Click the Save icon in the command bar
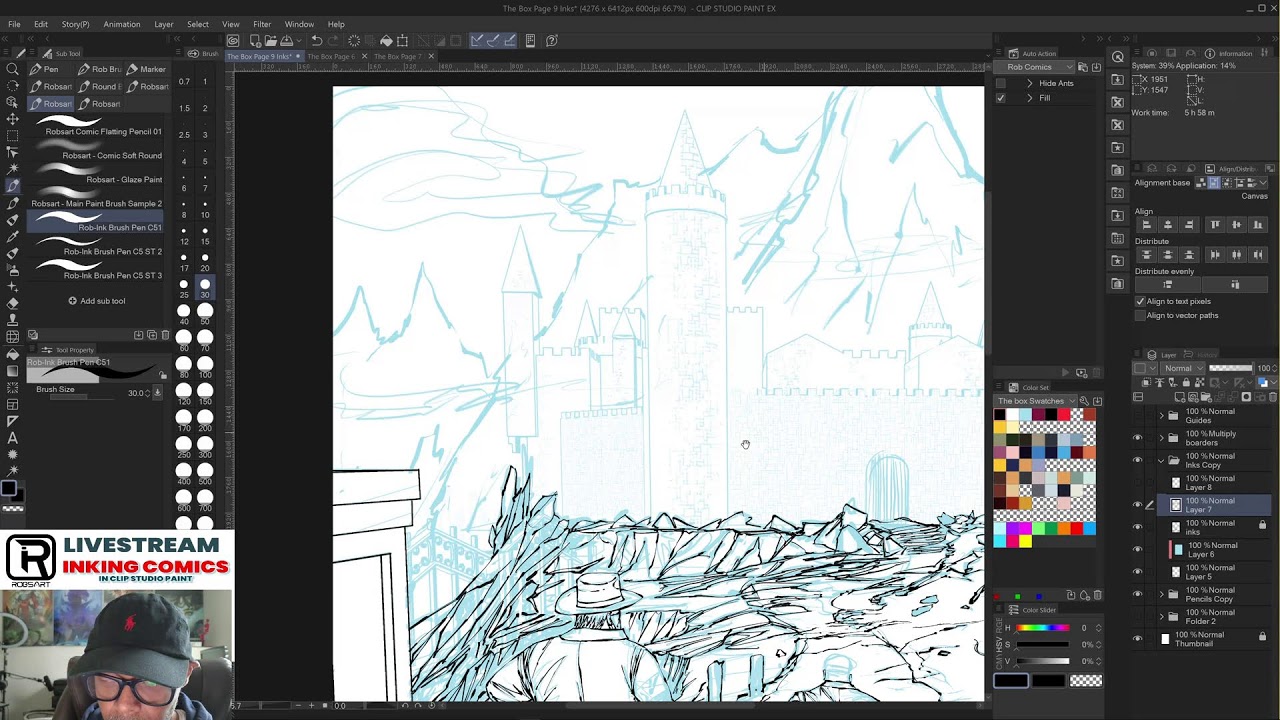The height and width of the screenshot is (720, 1280). click(286, 41)
